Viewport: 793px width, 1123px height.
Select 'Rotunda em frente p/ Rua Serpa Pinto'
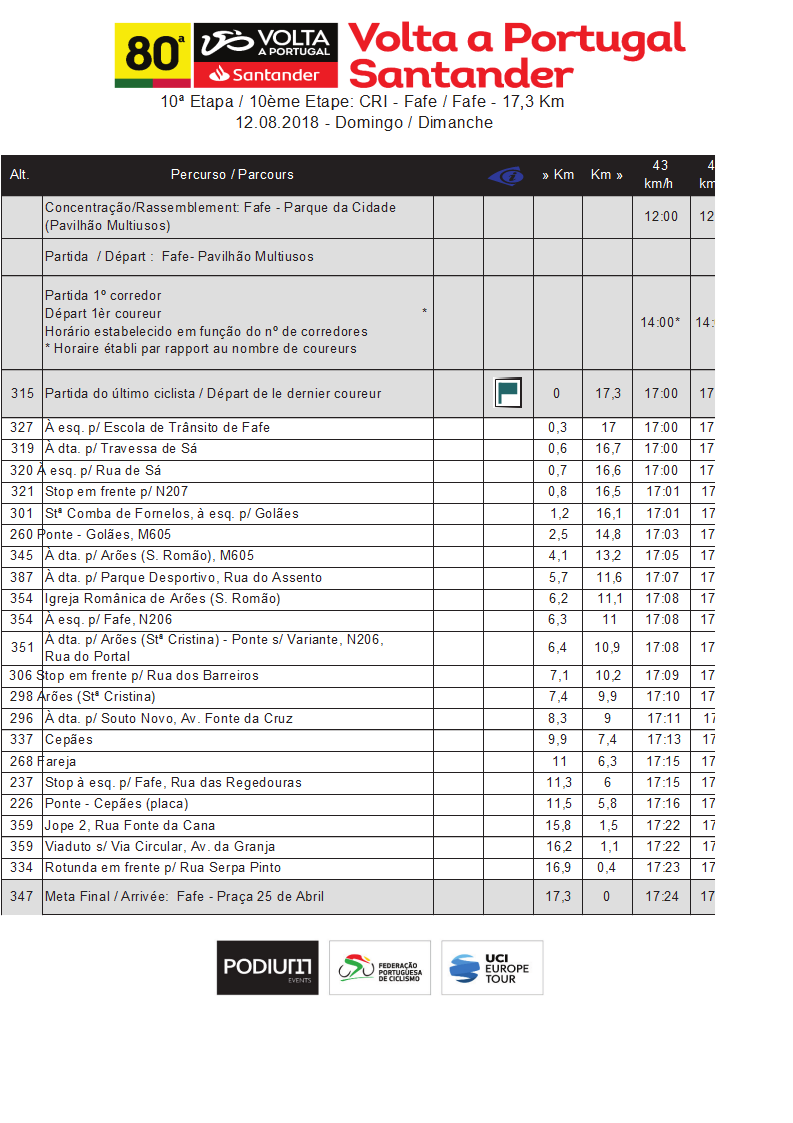(163, 867)
